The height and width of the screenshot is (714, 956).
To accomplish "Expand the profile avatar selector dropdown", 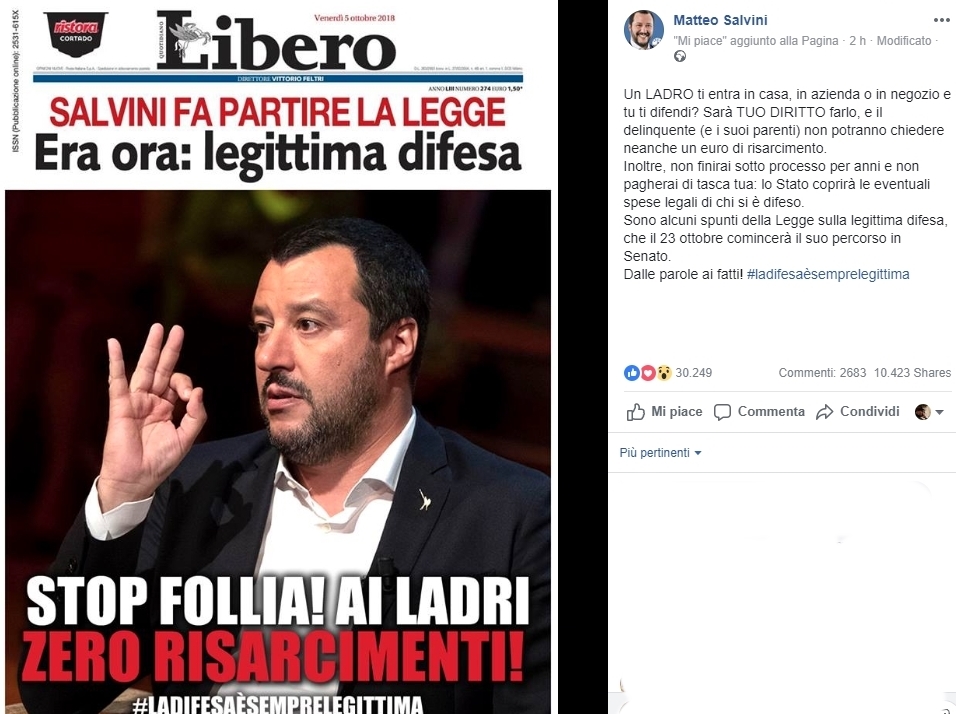I will click(x=930, y=412).
